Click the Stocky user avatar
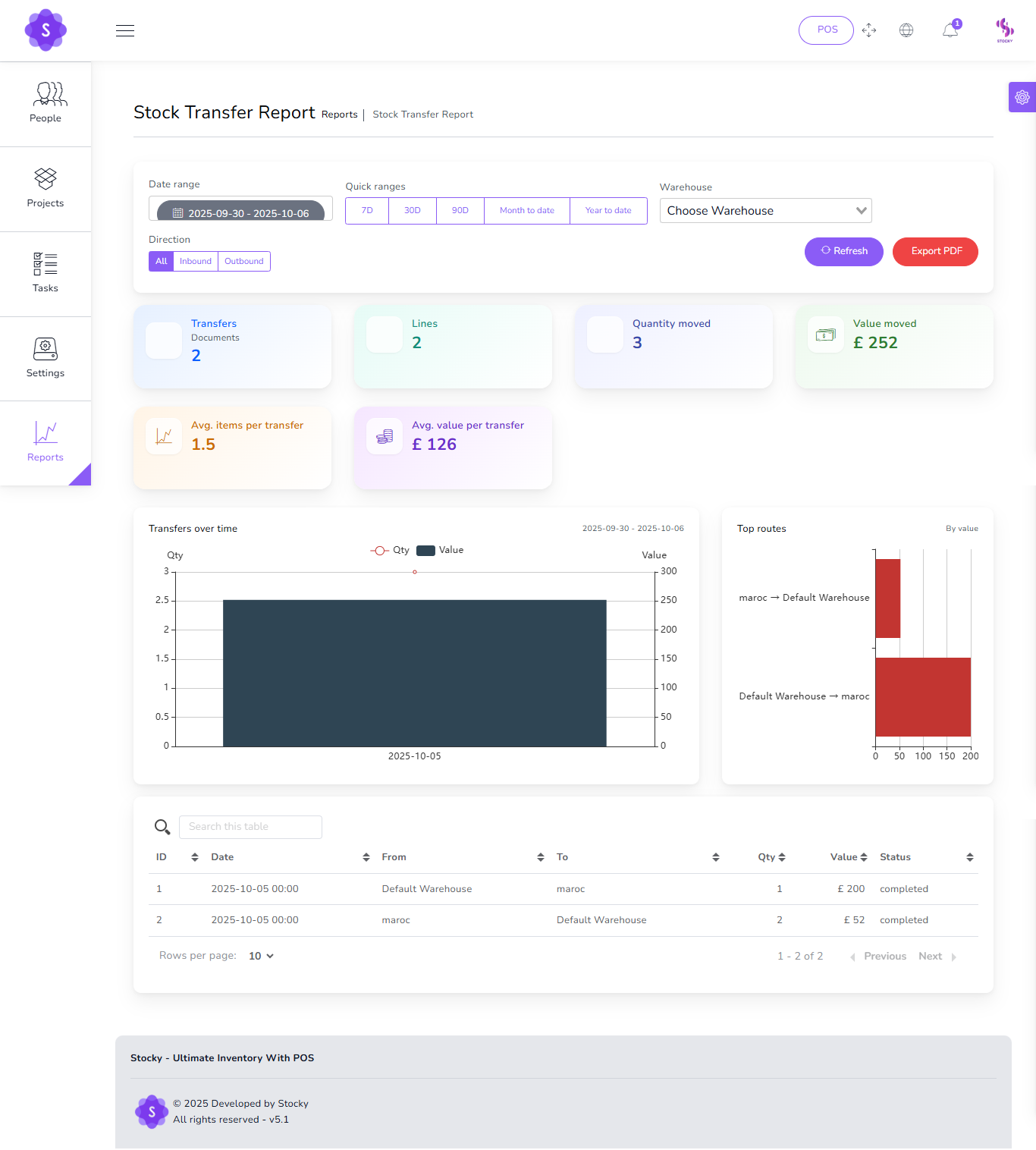 (x=1005, y=30)
